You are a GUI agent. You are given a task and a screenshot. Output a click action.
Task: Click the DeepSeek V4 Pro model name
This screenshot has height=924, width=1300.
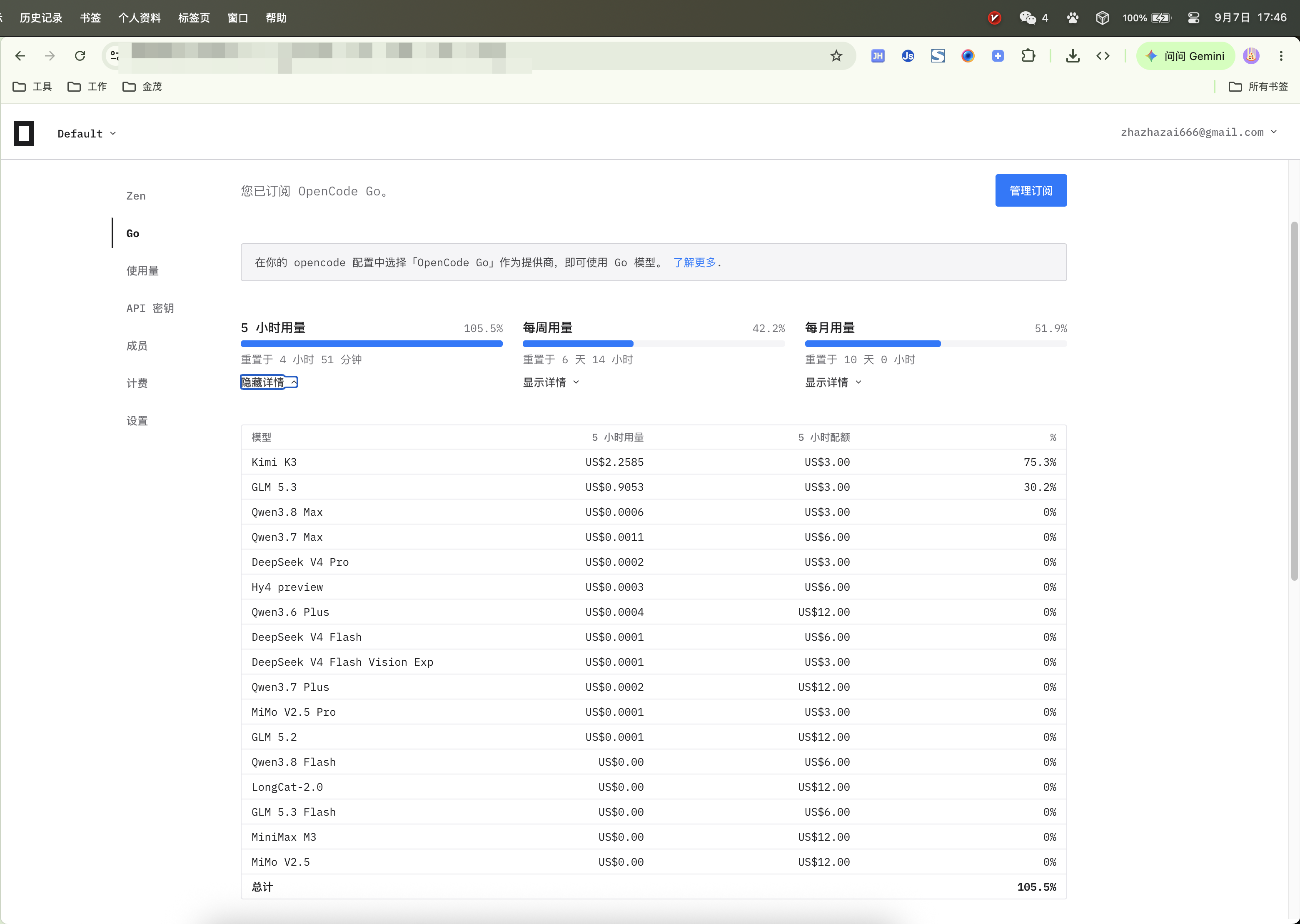click(x=300, y=562)
